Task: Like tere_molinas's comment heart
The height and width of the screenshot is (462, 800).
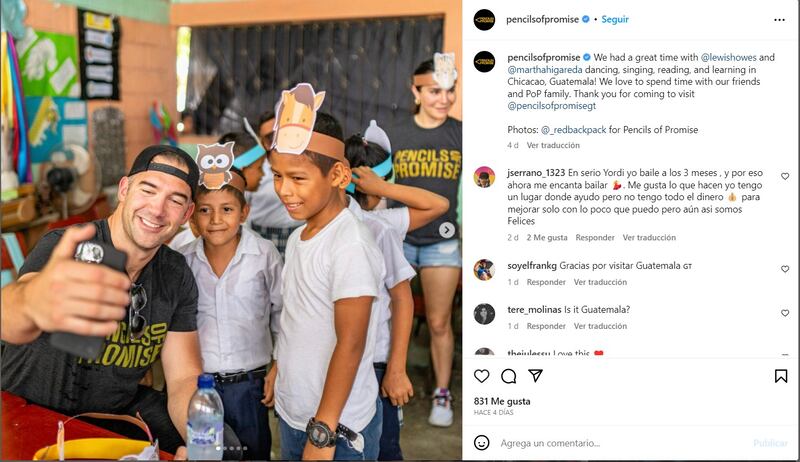Action: coord(785,313)
